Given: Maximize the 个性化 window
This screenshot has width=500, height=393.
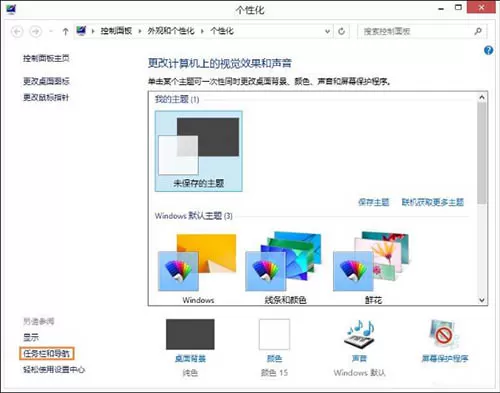Looking at the screenshot, I should 458,7.
